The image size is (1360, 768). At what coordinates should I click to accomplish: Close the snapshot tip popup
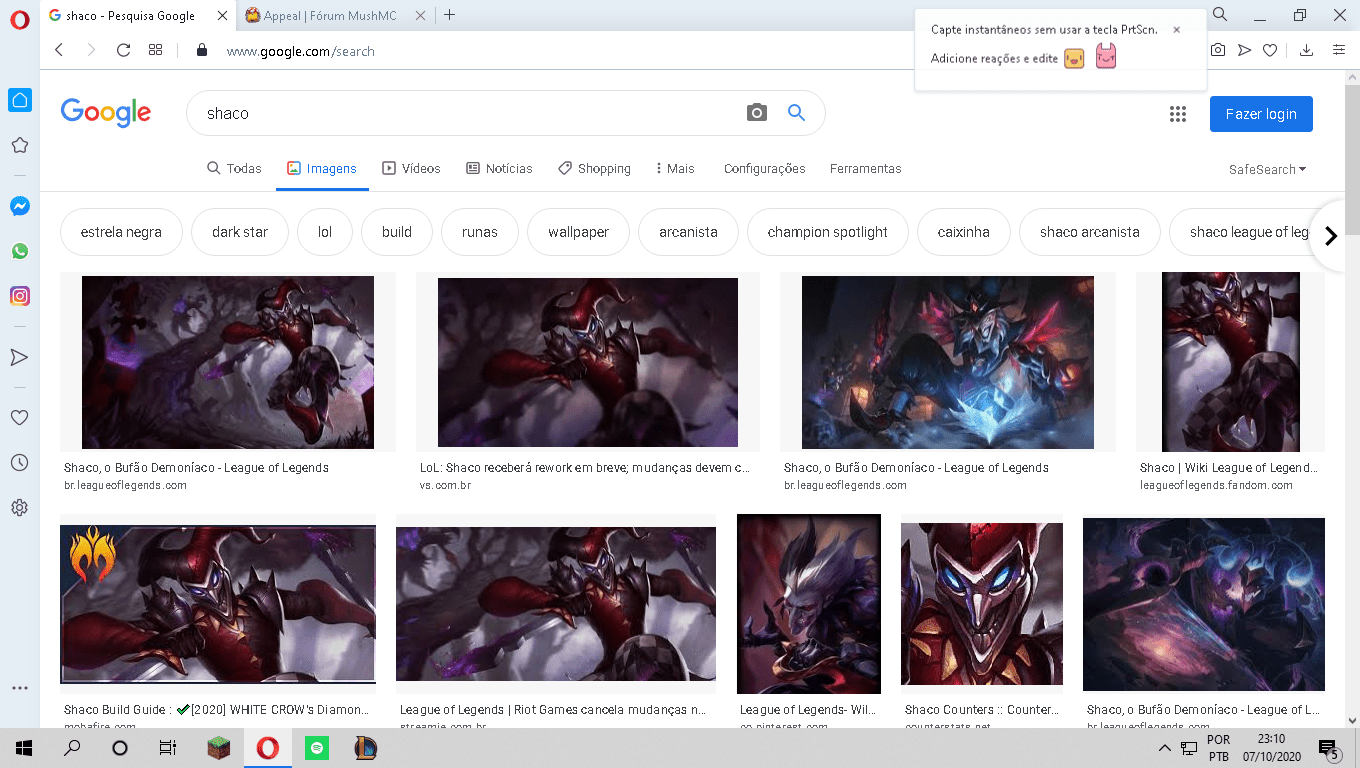click(x=1177, y=30)
